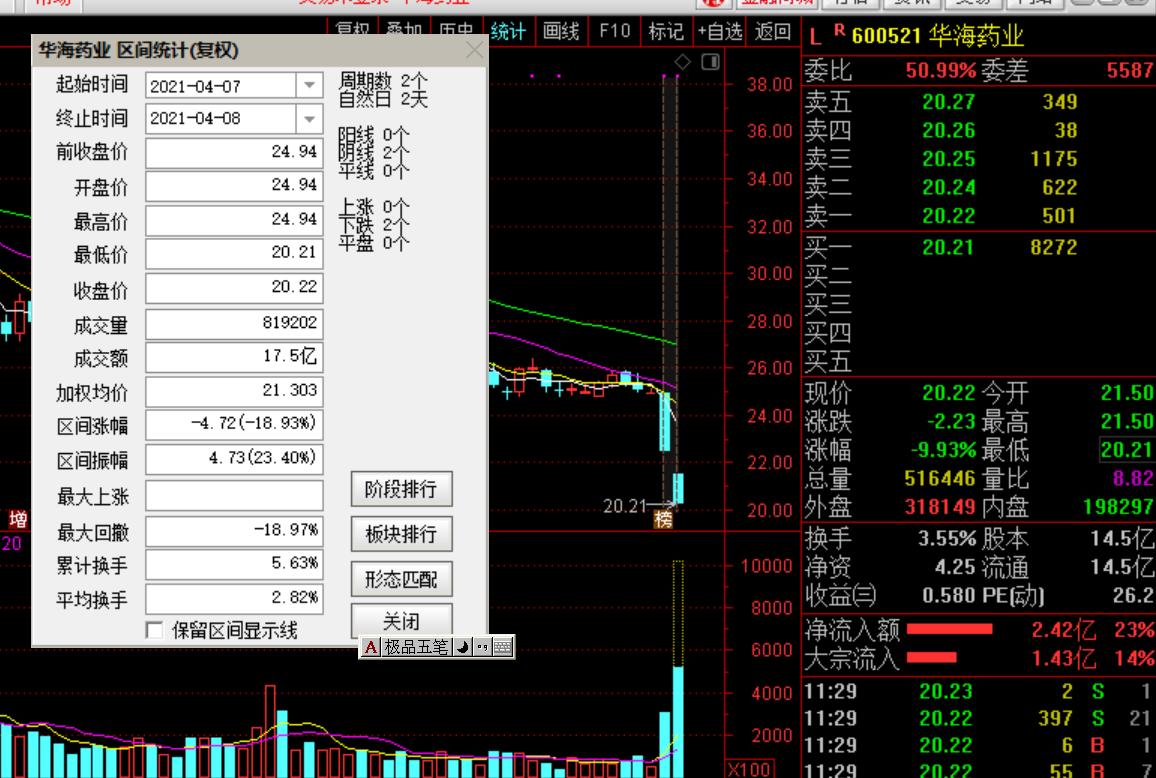Click the 前收盘价 field in the dialog
The width and height of the screenshot is (1156, 778).
coord(234,152)
